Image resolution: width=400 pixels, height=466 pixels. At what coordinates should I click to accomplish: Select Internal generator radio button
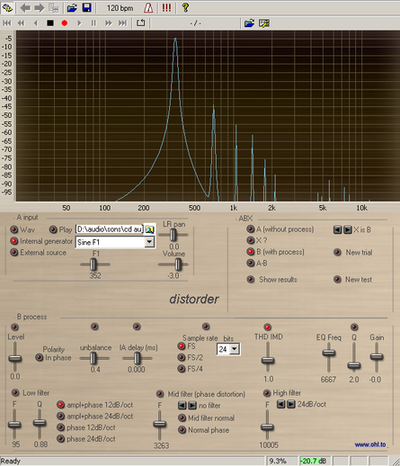click(x=14, y=241)
